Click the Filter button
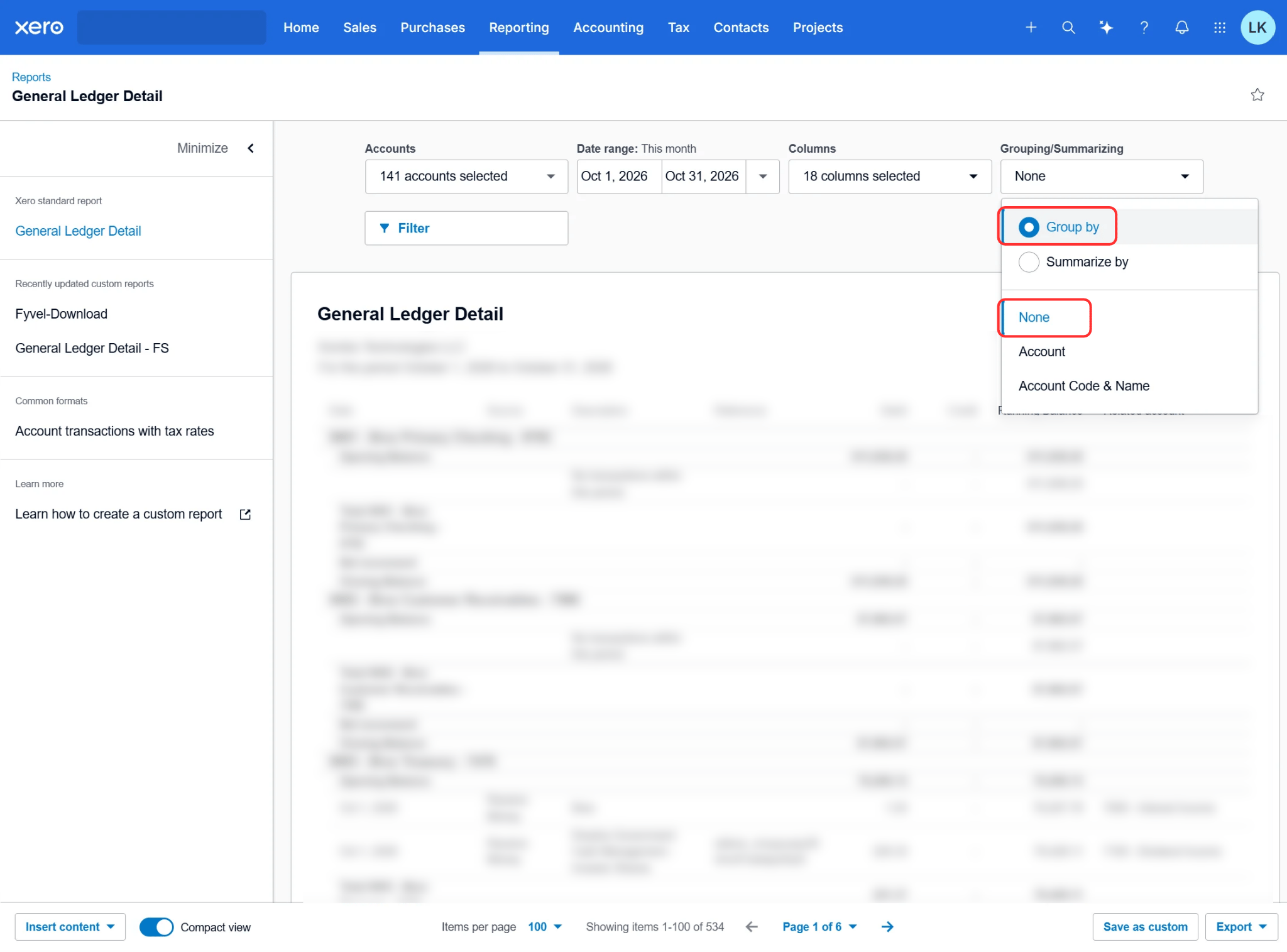This screenshot has width=1287, height=952. [466, 228]
